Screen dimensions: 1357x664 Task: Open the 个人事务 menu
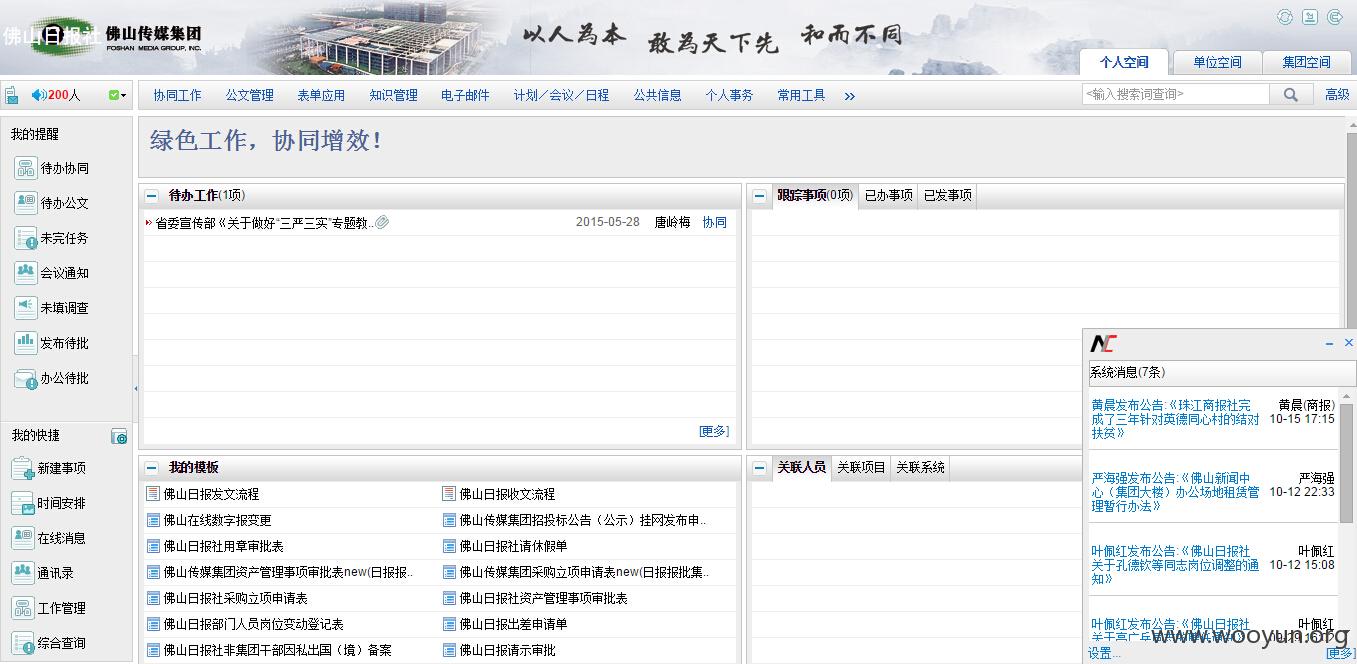[x=729, y=95]
